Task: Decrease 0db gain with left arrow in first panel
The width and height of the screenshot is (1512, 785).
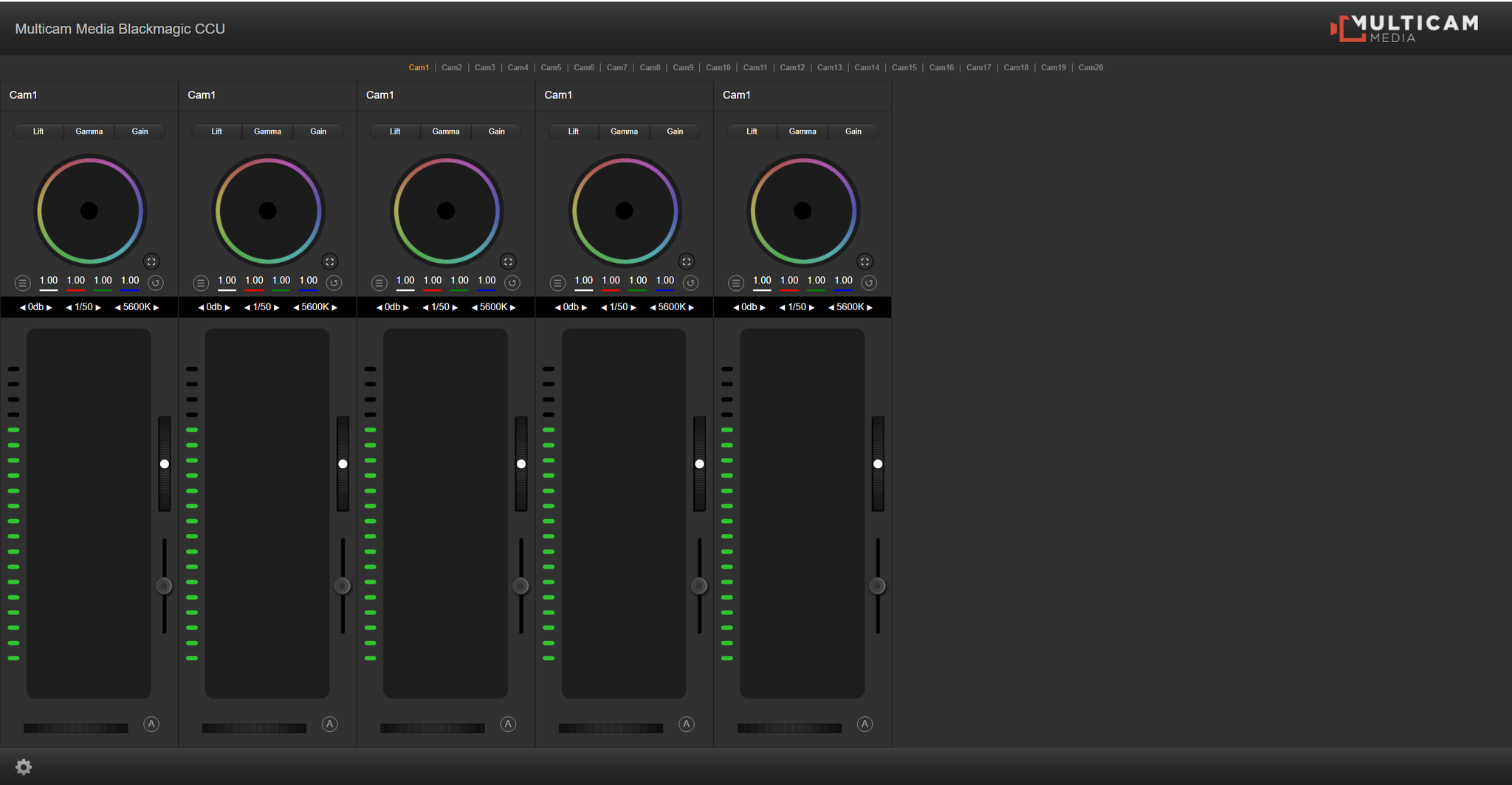Action: (x=22, y=307)
